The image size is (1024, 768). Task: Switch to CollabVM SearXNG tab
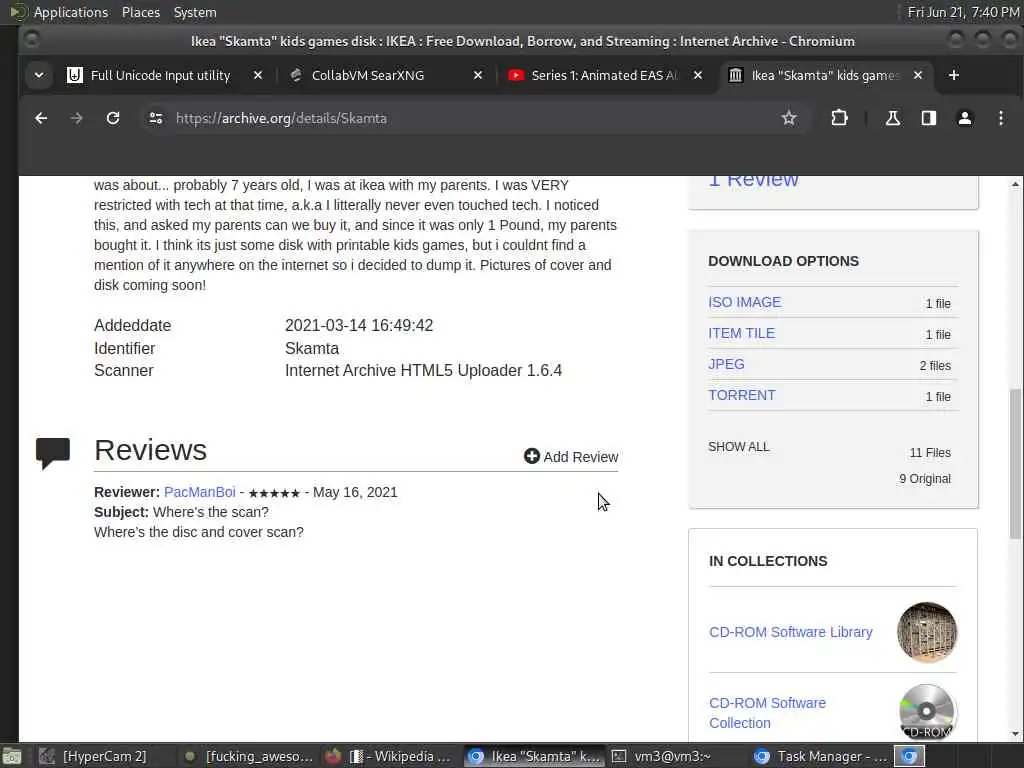(x=368, y=75)
